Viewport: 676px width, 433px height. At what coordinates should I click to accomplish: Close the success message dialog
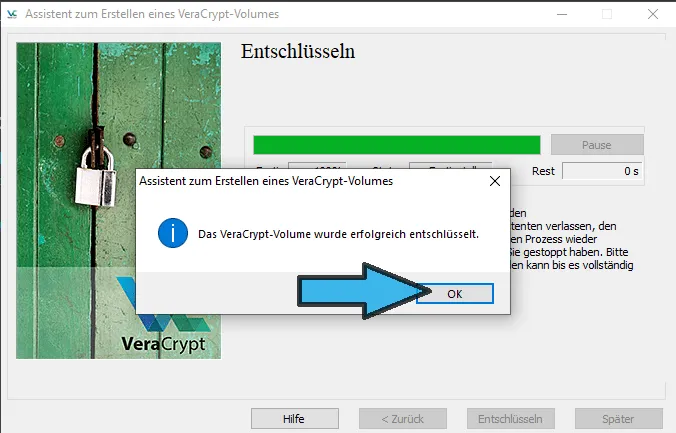pos(495,181)
